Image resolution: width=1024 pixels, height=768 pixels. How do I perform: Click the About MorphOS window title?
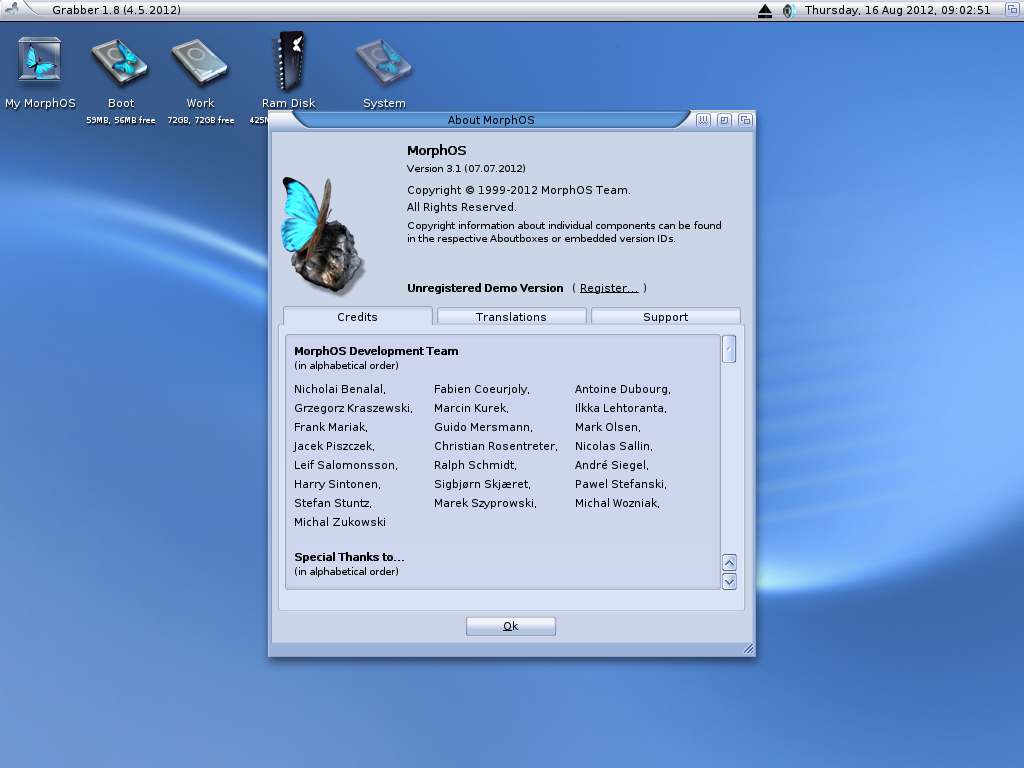[491, 120]
